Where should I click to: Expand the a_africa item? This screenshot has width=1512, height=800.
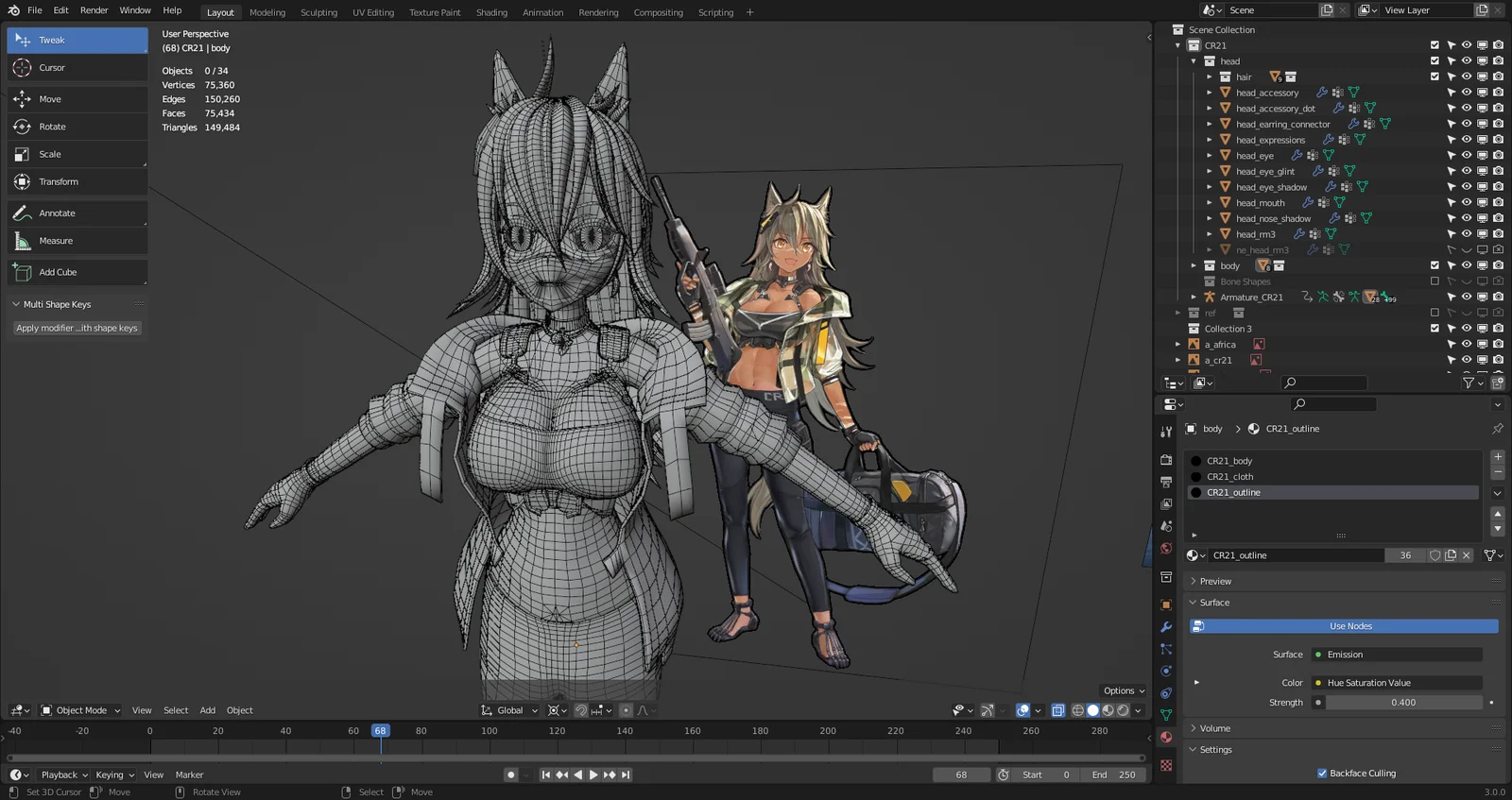[x=1178, y=345]
